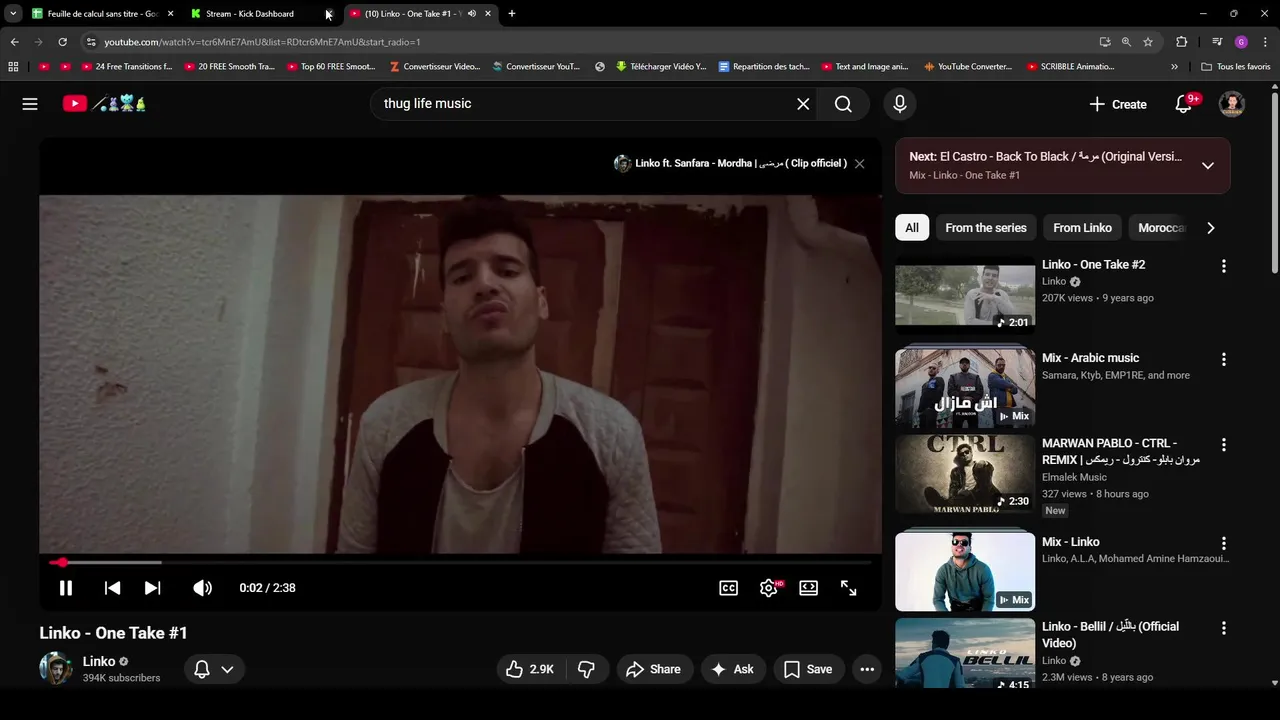This screenshot has height=720, width=1280.
Task: Open the YouTube guide hamburger menu
Action: click(x=30, y=104)
